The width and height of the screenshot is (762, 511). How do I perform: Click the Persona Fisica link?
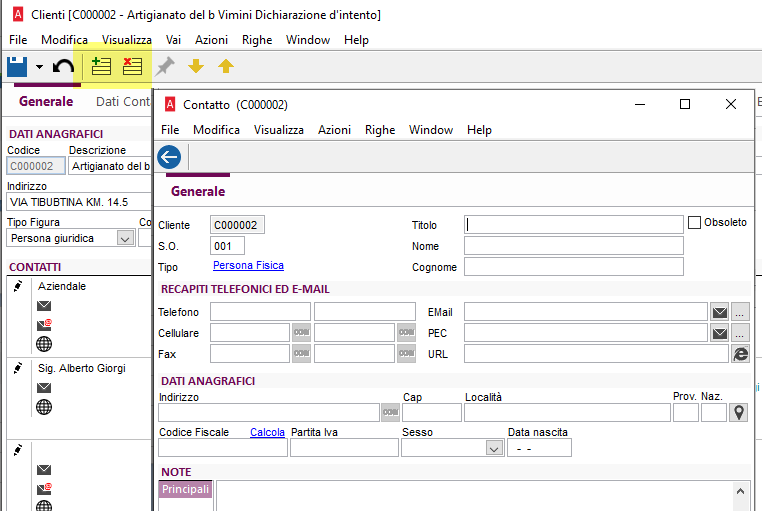point(248,265)
